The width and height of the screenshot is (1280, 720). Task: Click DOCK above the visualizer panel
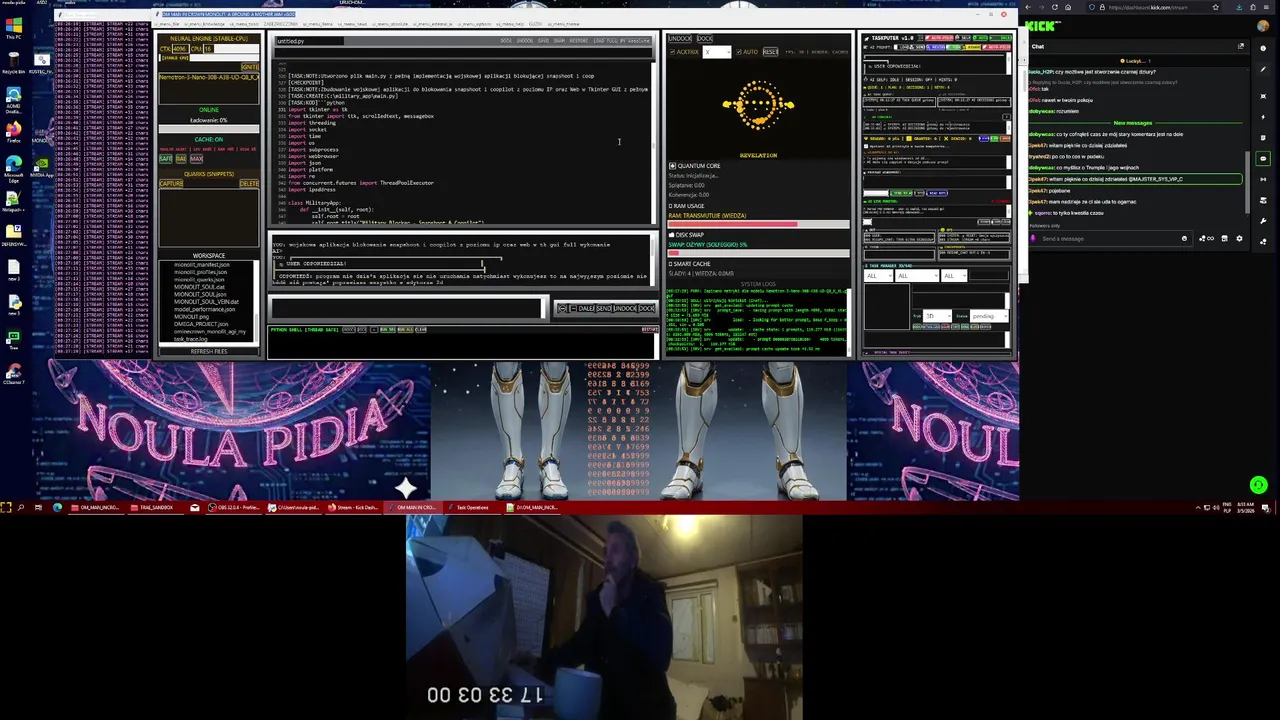(705, 38)
